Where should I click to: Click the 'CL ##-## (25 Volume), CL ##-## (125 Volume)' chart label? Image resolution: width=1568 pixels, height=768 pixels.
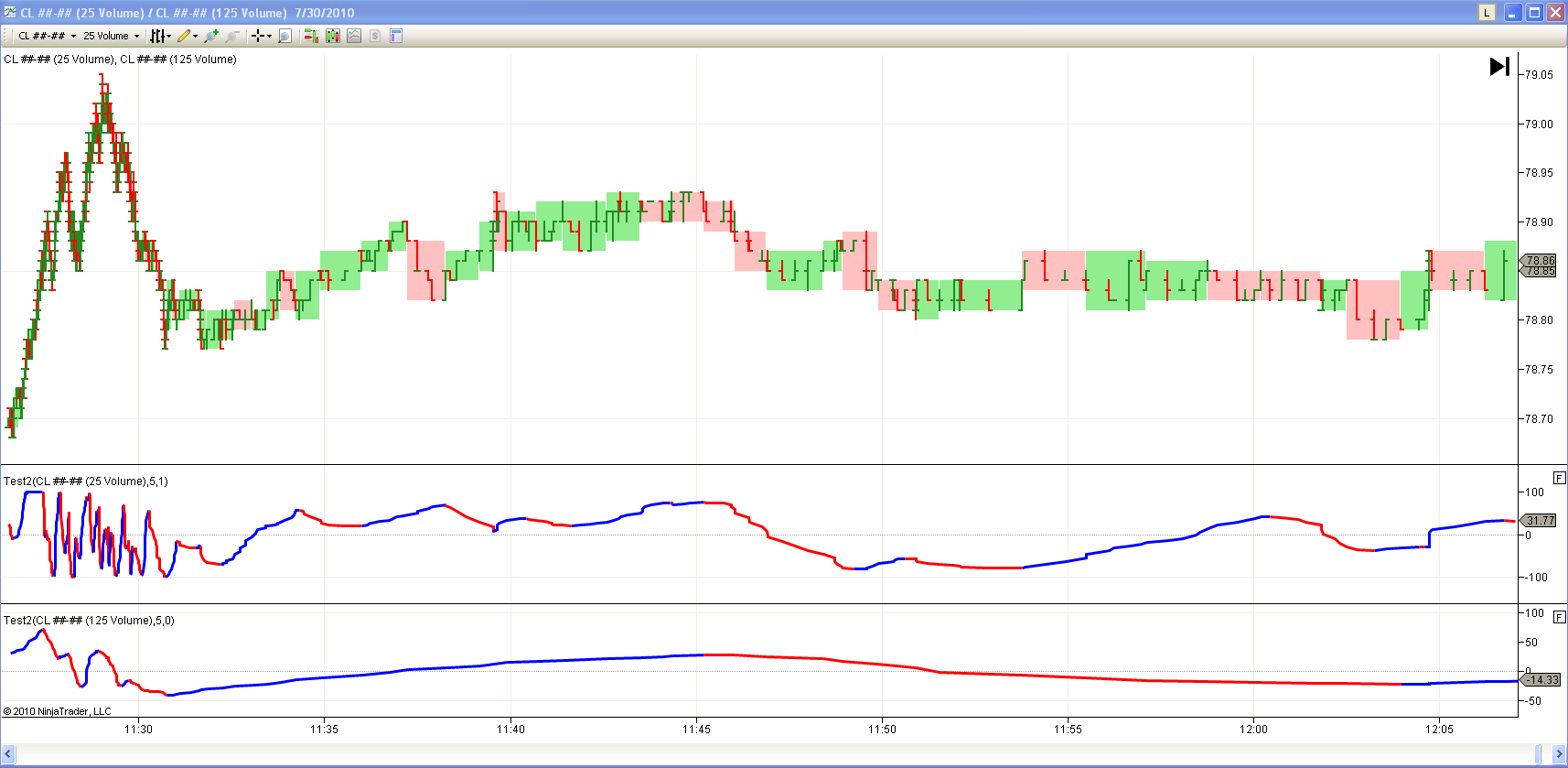[x=120, y=59]
